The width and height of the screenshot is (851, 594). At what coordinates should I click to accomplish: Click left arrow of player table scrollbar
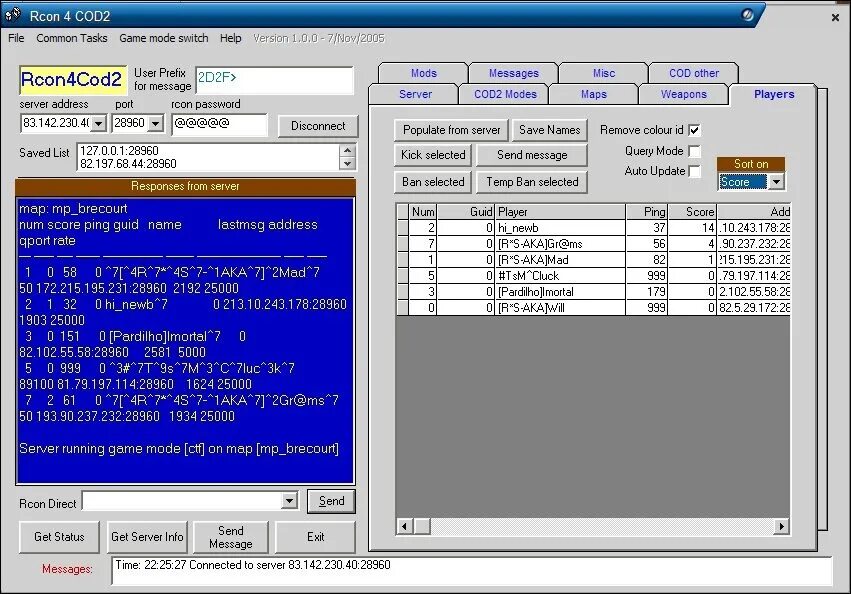tap(404, 526)
